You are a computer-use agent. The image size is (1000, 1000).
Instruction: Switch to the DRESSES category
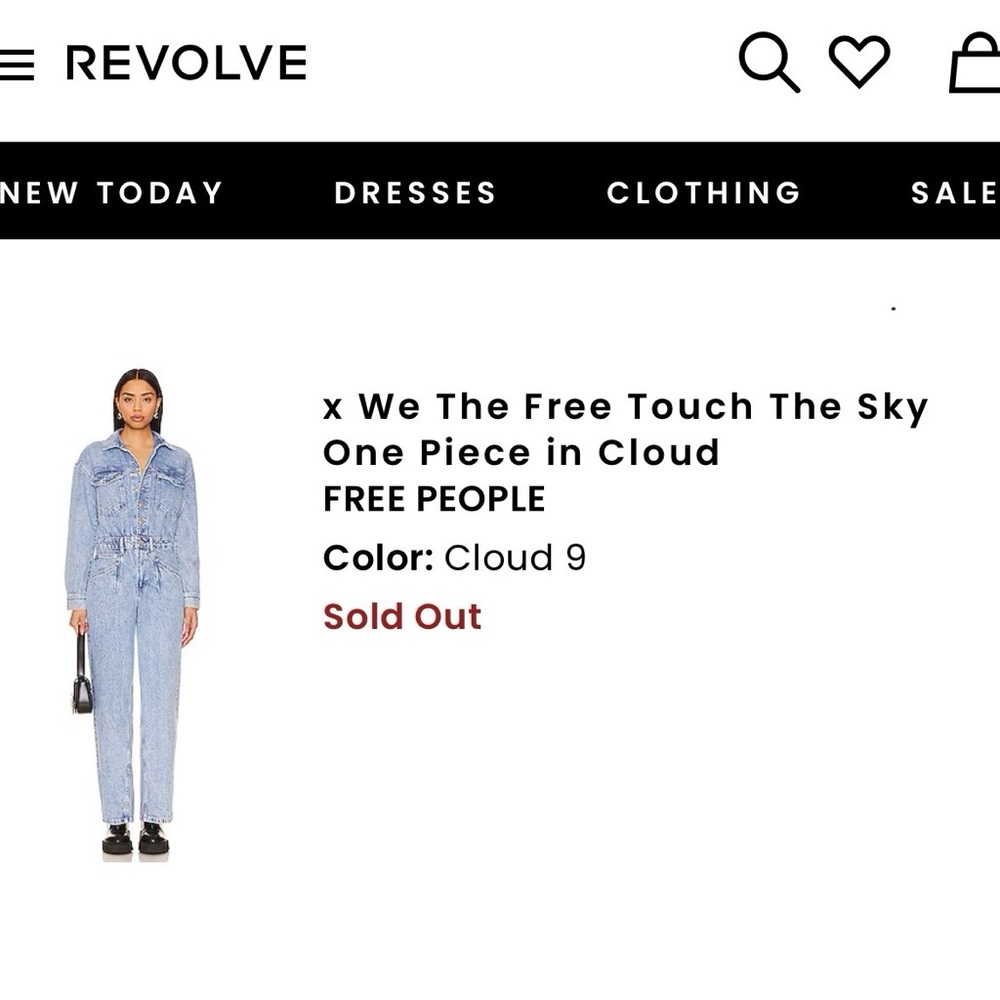[x=416, y=192]
